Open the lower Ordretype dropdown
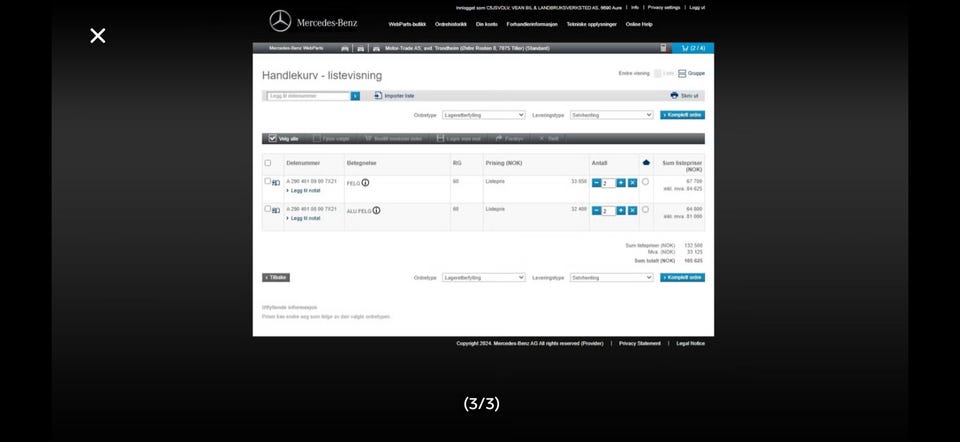960x442 pixels. pos(484,278)
